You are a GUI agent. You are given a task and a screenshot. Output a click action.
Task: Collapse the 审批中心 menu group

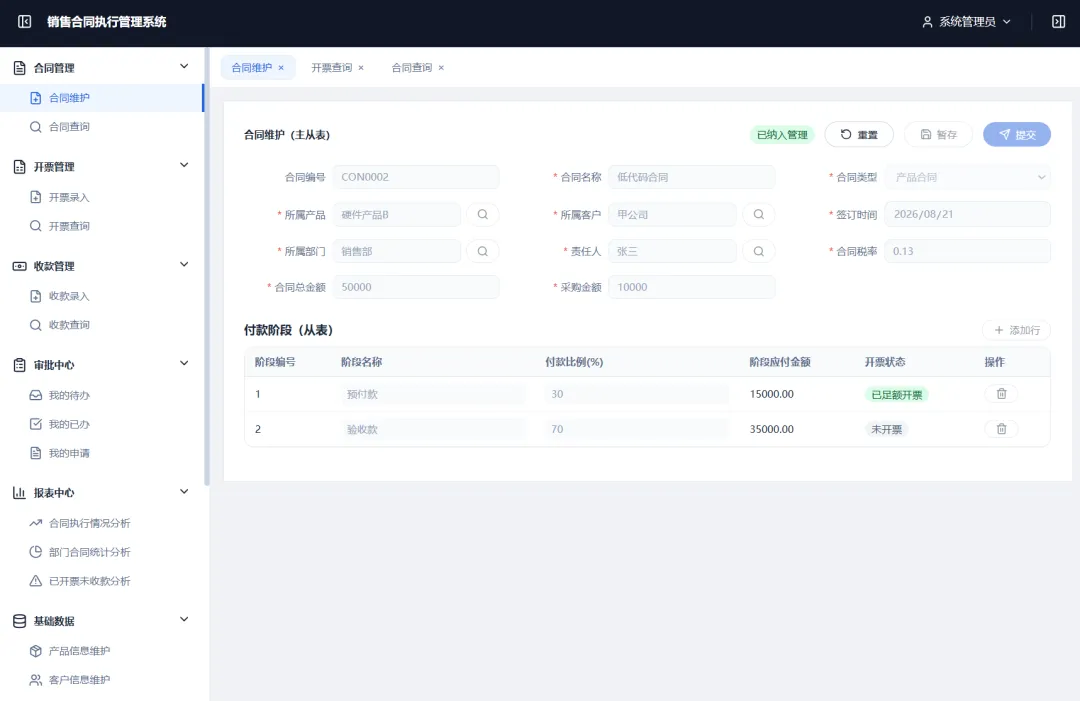click(x=184, y=364)
